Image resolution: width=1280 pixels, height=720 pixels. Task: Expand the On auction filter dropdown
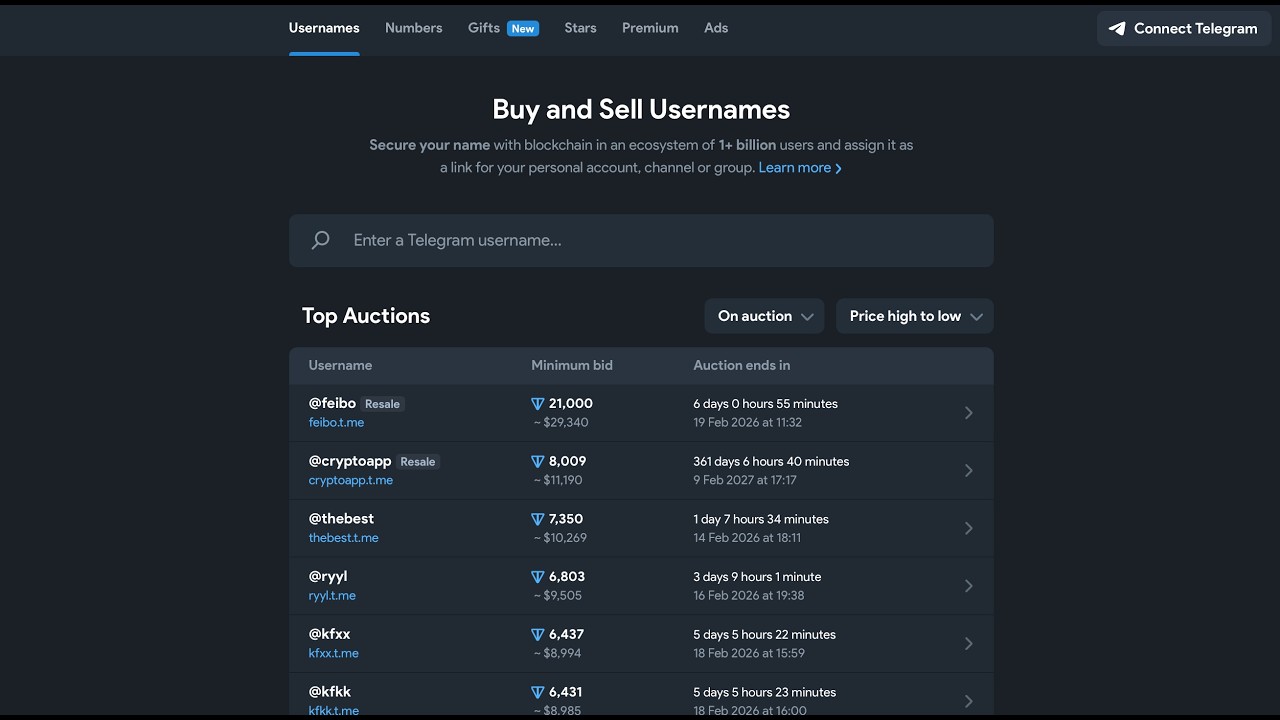(x=764, y=316)
